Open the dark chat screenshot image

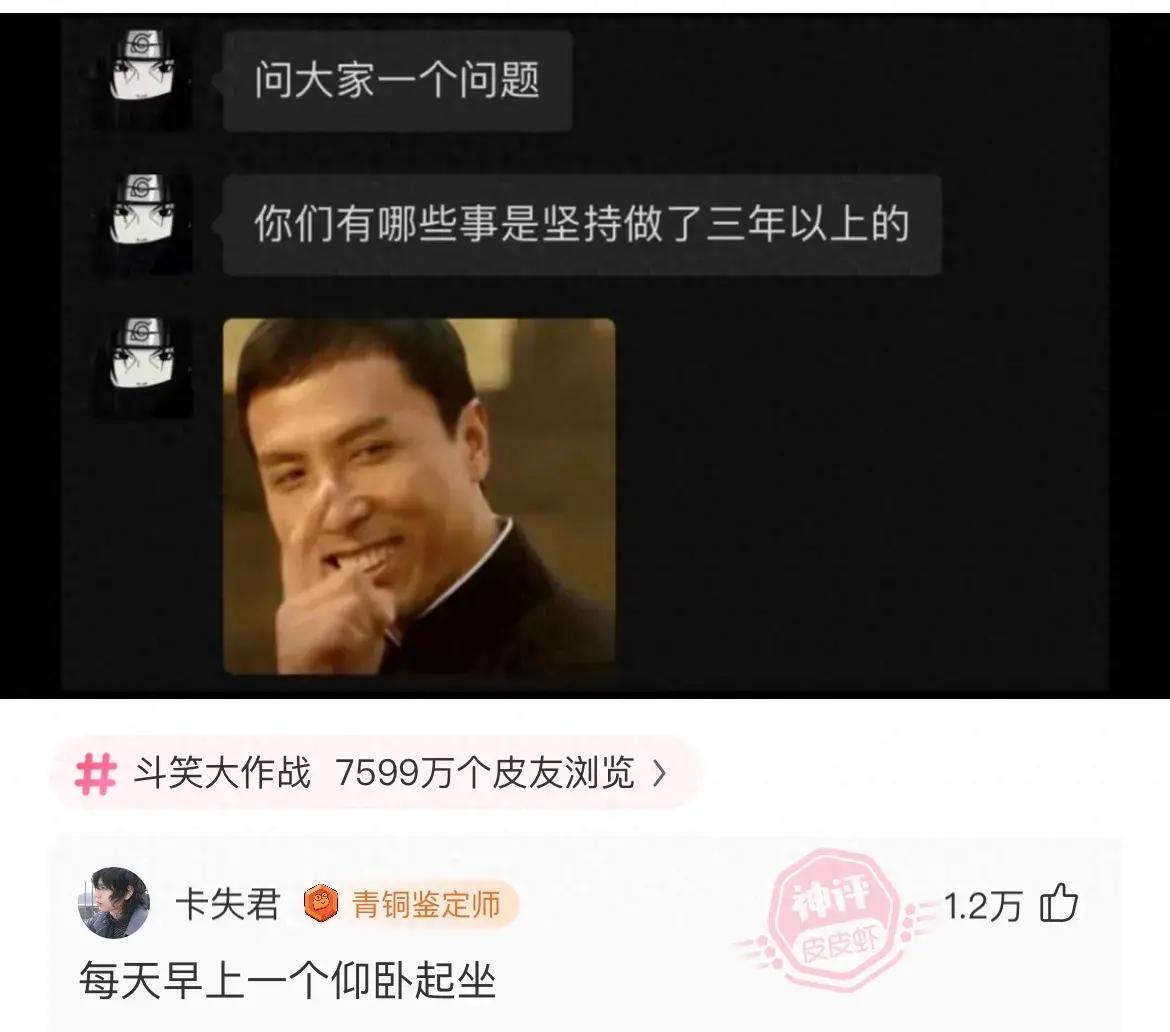click(x=585, y=355)
